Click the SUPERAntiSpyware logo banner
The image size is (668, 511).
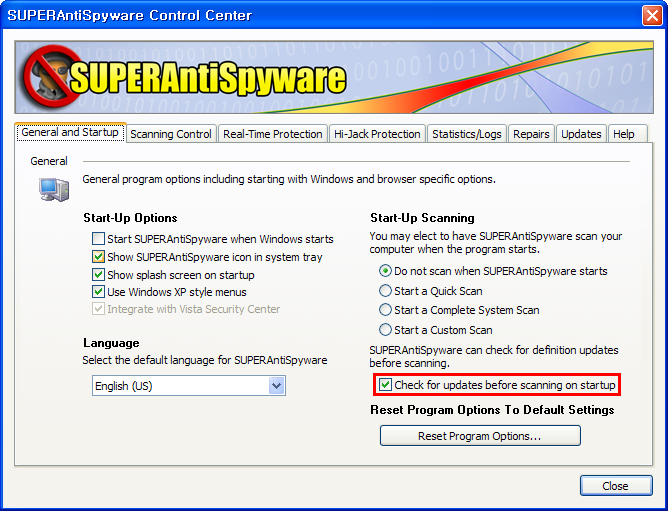[x=334, y=77]
